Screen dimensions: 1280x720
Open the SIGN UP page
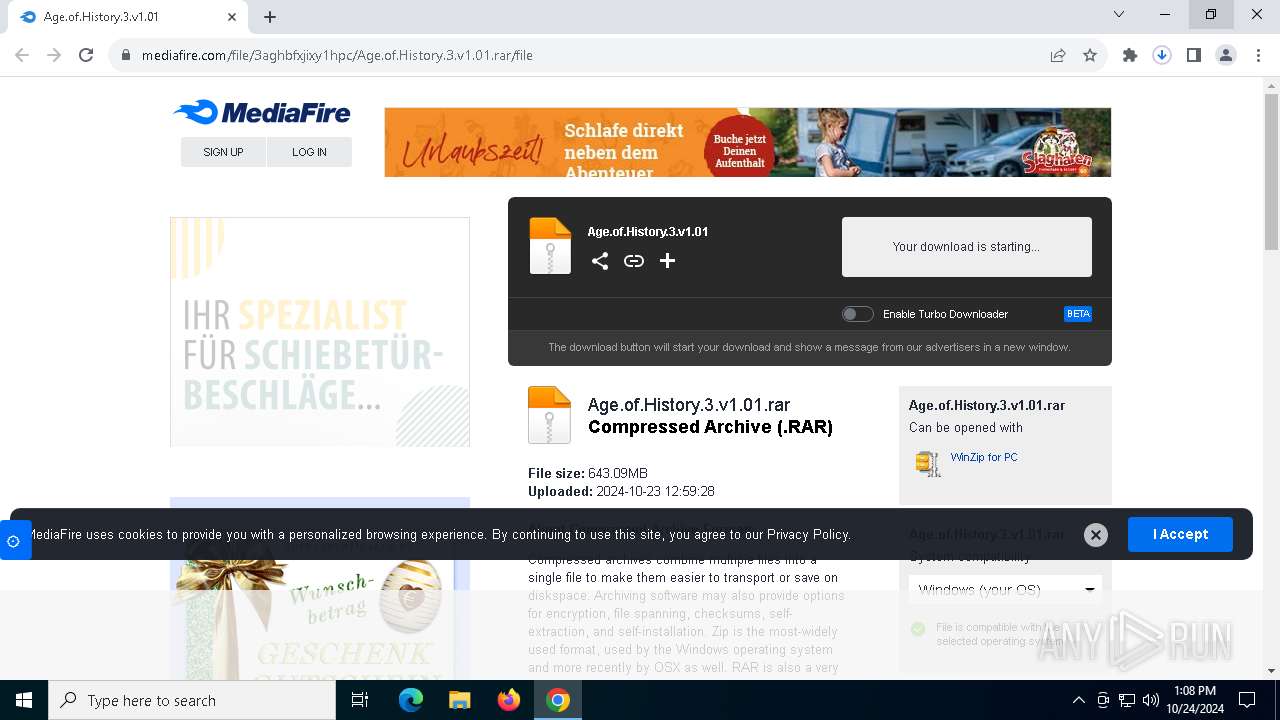click(223, 152)
